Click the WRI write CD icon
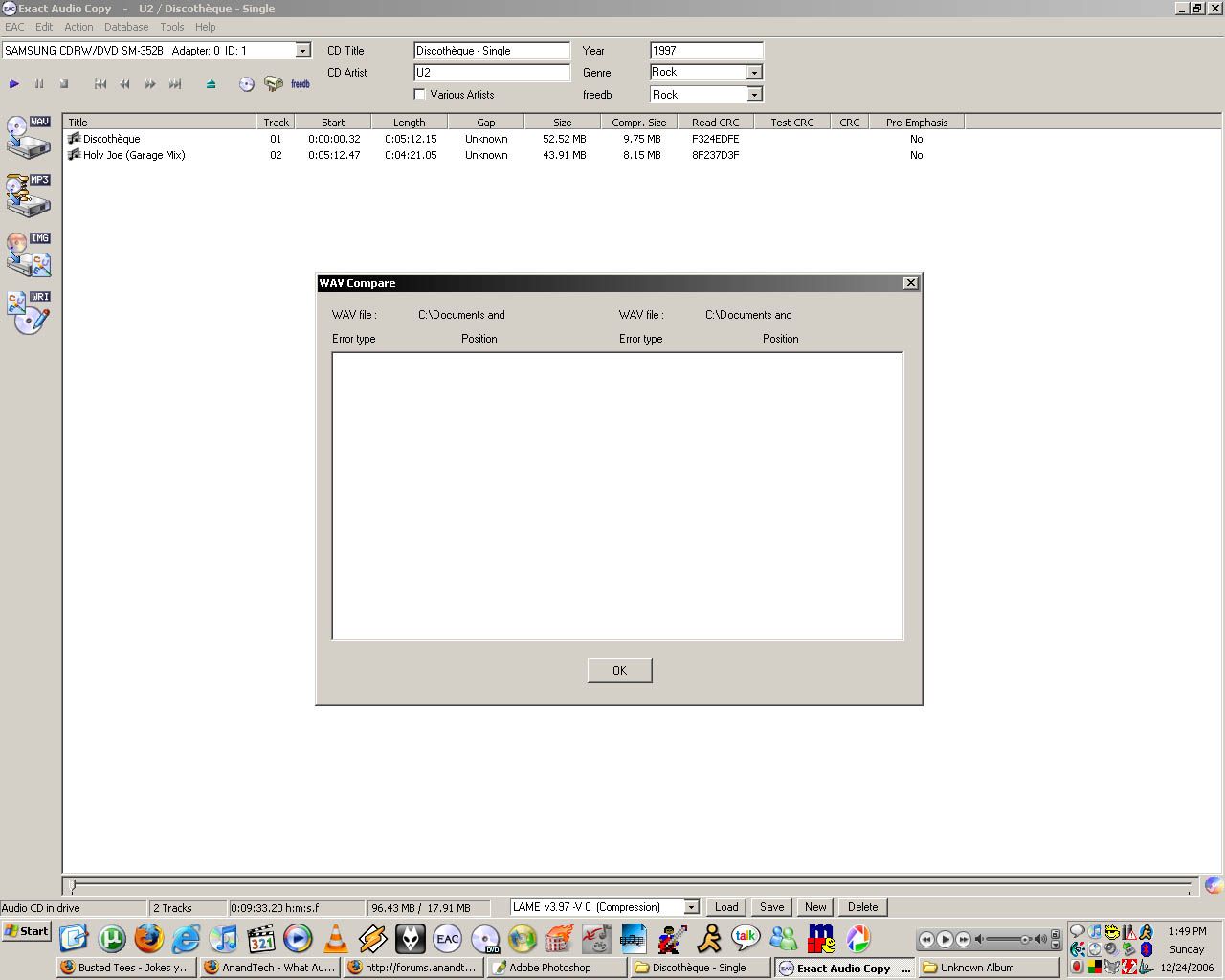The width and height of the screenshot is (1225, 980). 28,312
